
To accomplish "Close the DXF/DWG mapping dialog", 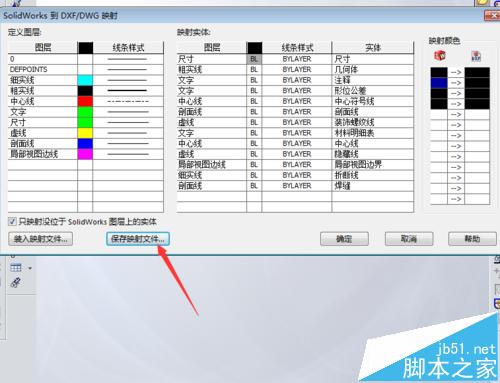I will (x=492, y=15).
